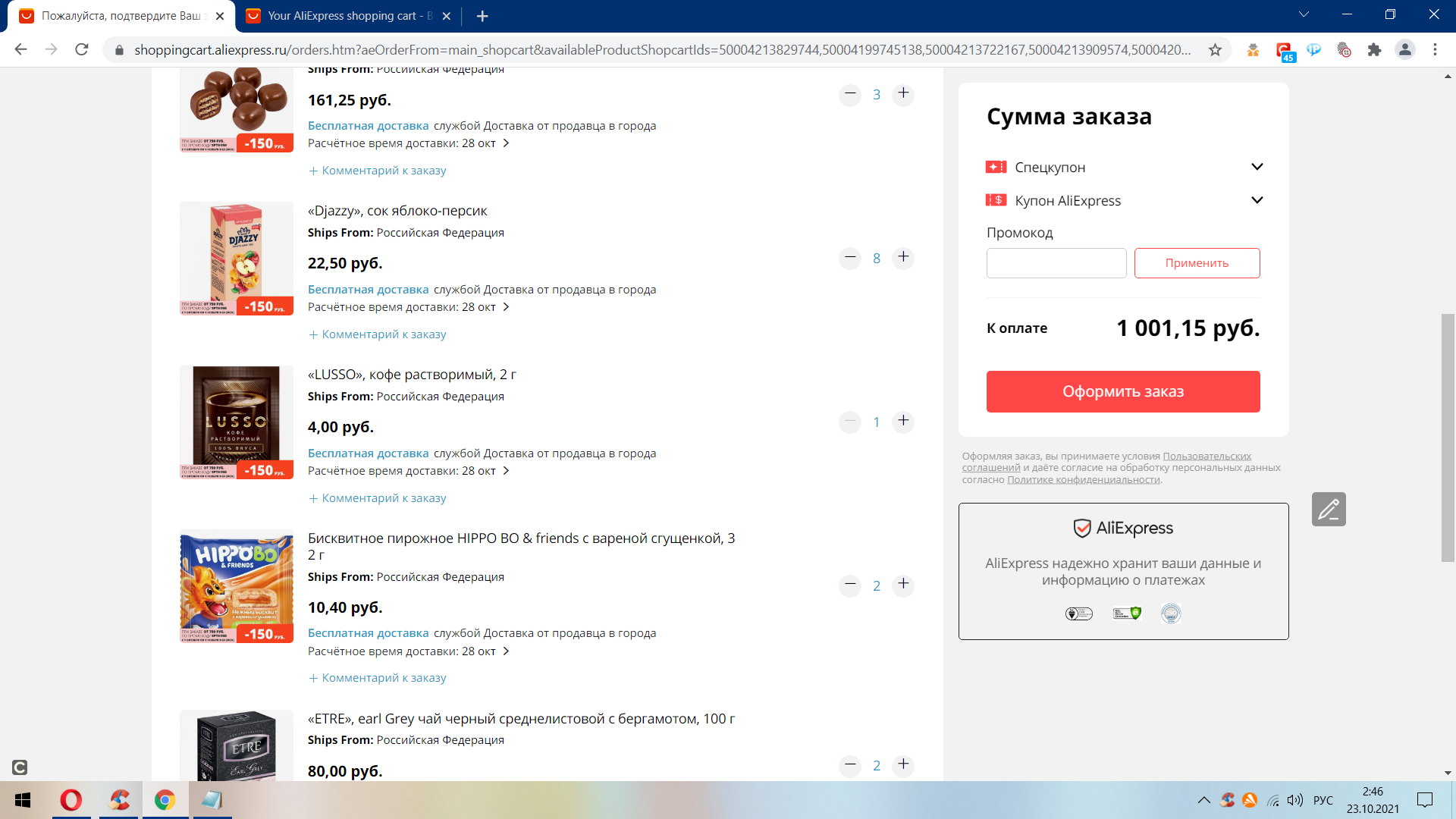This screenshot has height=819, width=1456.
Task: Close the Your AliExpress shopping cart tab
Action: click(446, 16)
